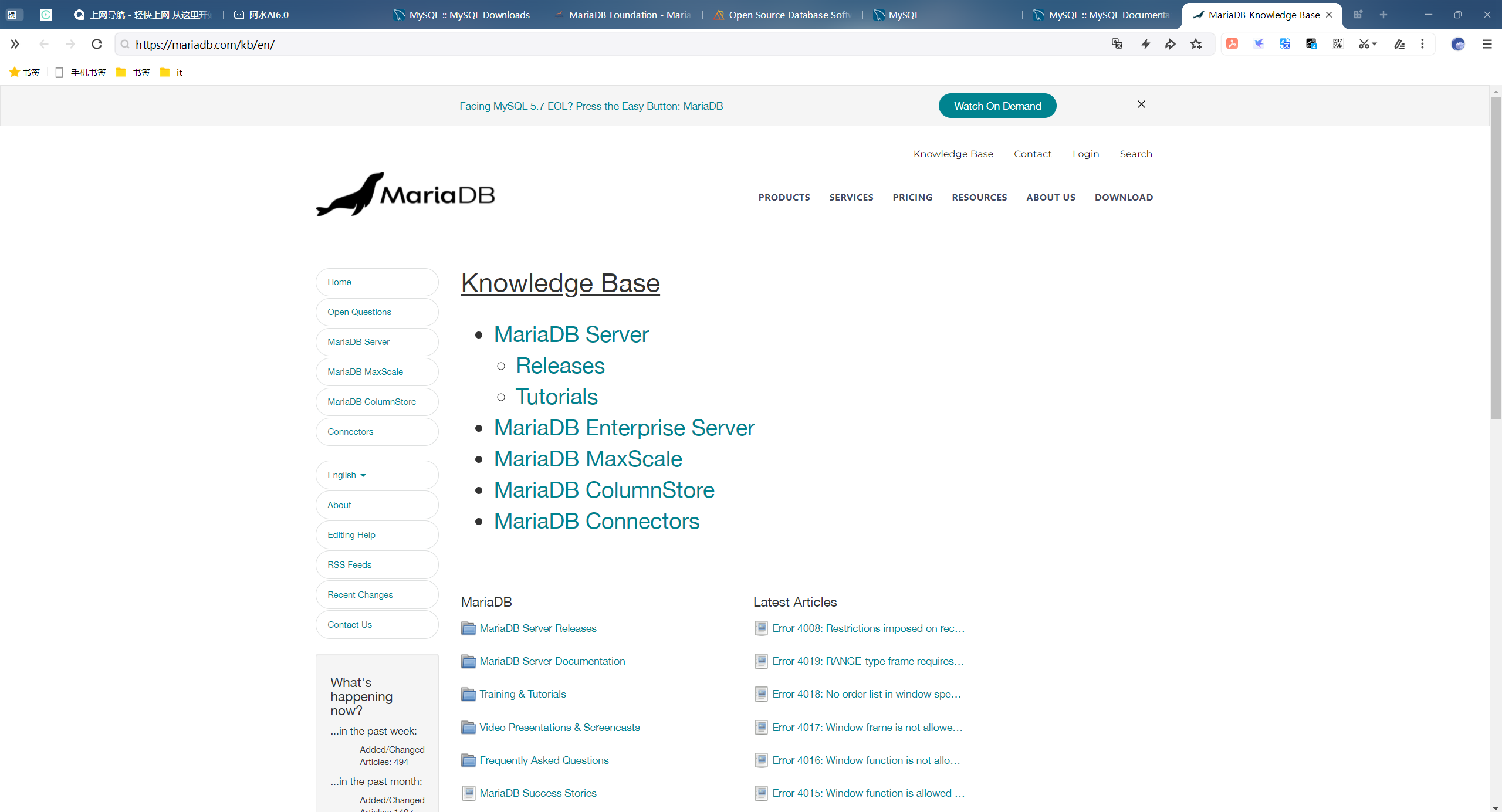Click the Search link in top navigation
1502x812 pixels.
click(x=1136, y=154)
